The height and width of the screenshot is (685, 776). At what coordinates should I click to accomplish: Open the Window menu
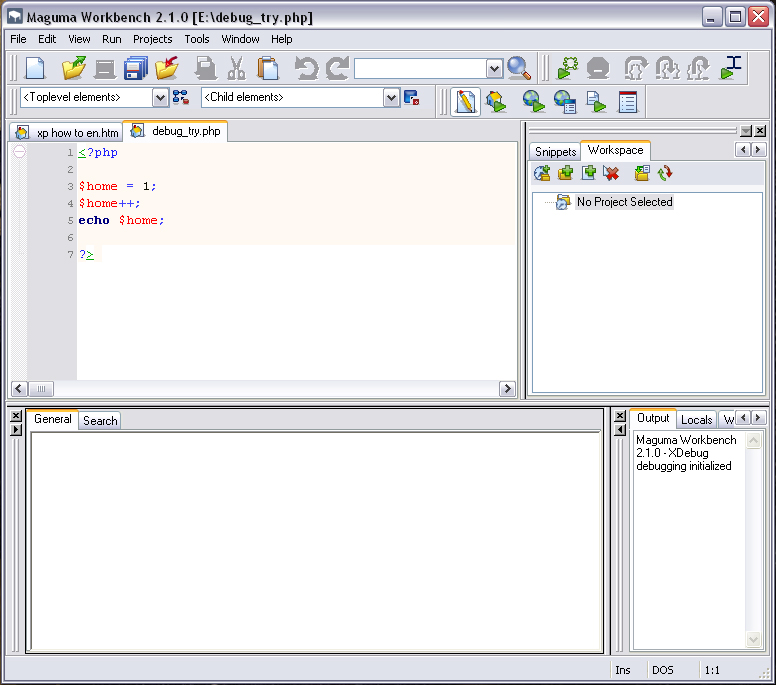pyautogui.click(x=240, y=39)
